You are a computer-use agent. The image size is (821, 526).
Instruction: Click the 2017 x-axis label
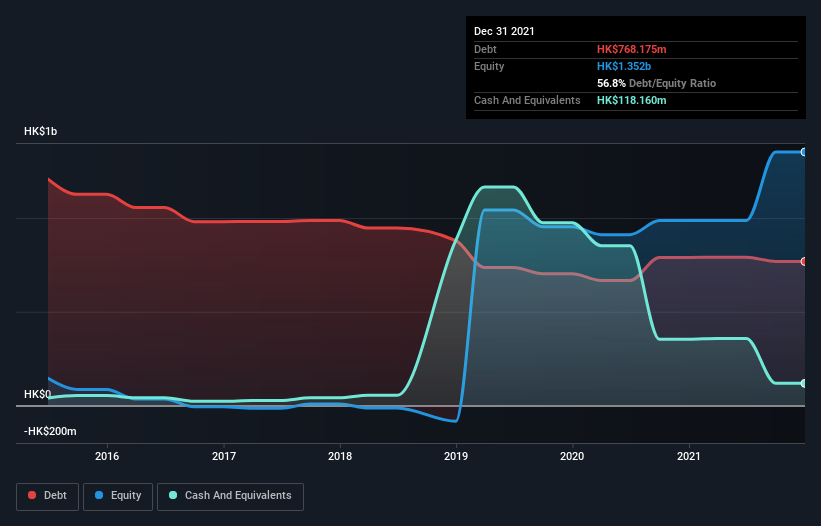coord(224,456)
